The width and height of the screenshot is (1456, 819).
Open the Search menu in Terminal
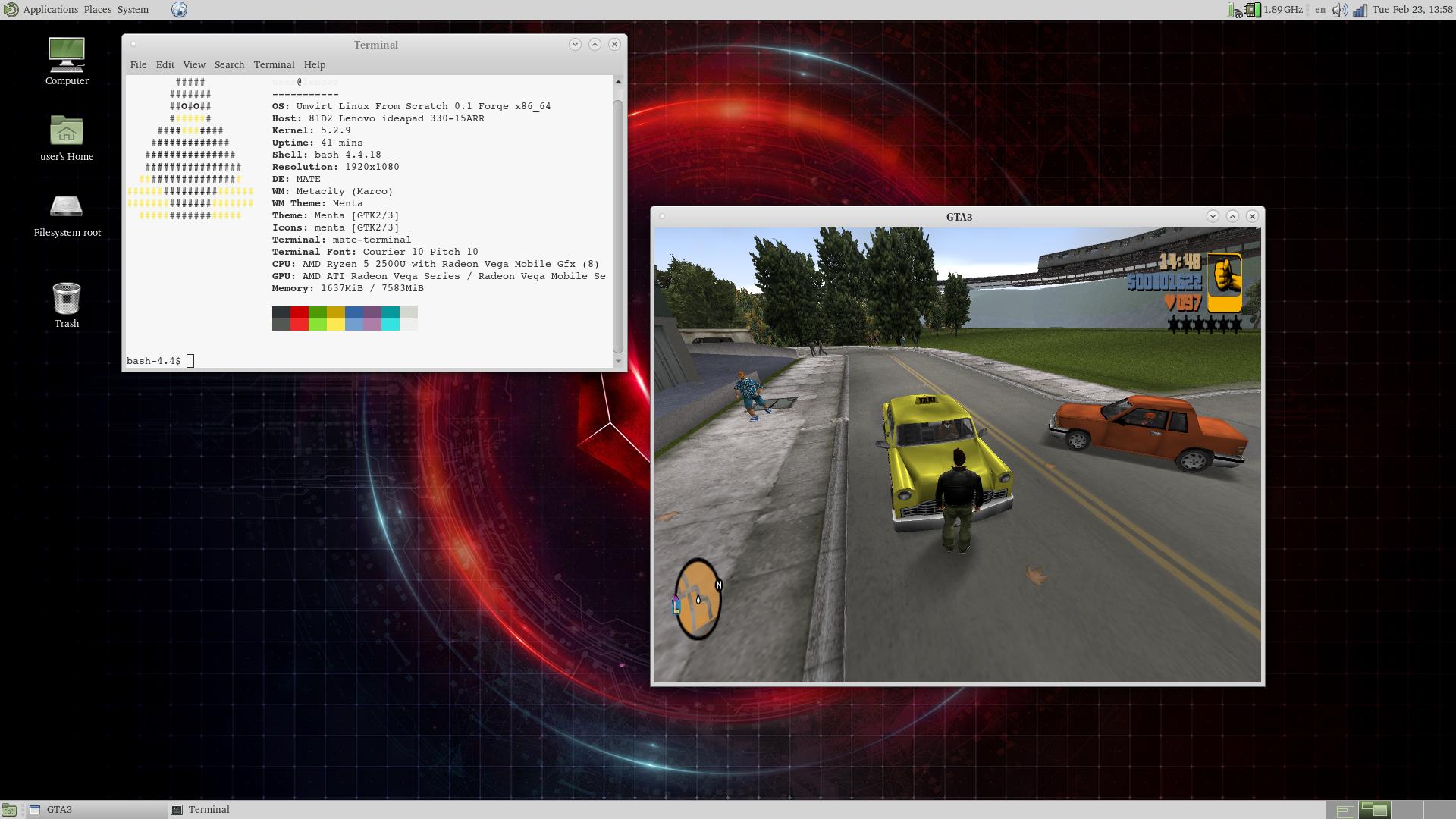[x=229, y=65]
